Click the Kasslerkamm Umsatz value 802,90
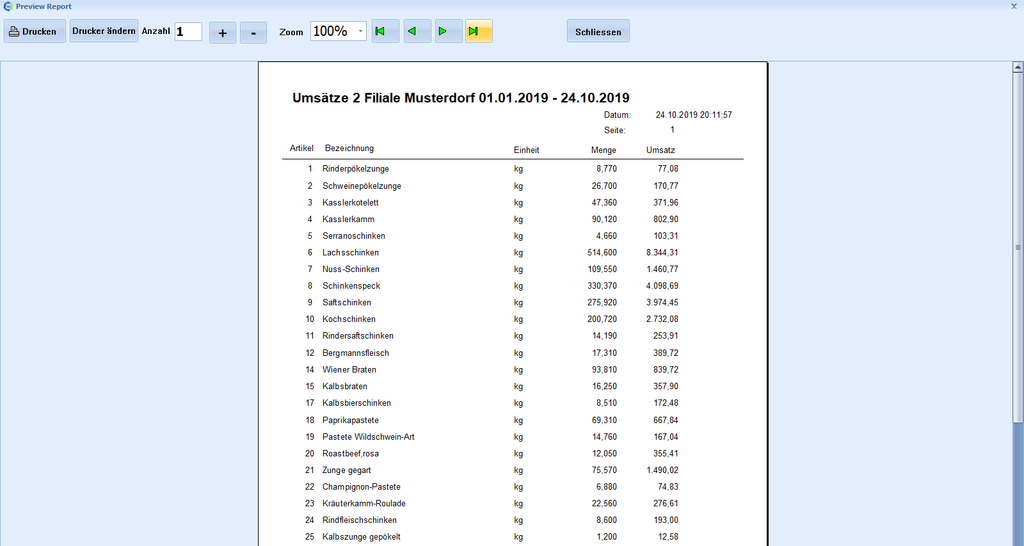This screenshot has width=1024, height=546. coord(665,219)
